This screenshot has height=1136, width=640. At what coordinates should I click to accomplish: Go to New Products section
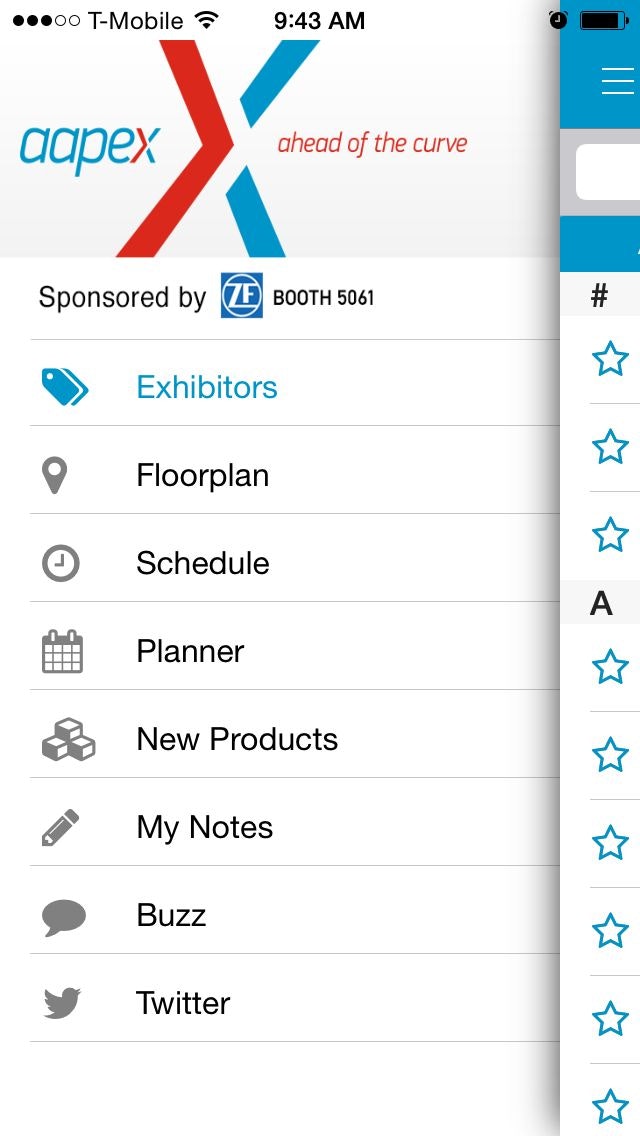[237, 740]
